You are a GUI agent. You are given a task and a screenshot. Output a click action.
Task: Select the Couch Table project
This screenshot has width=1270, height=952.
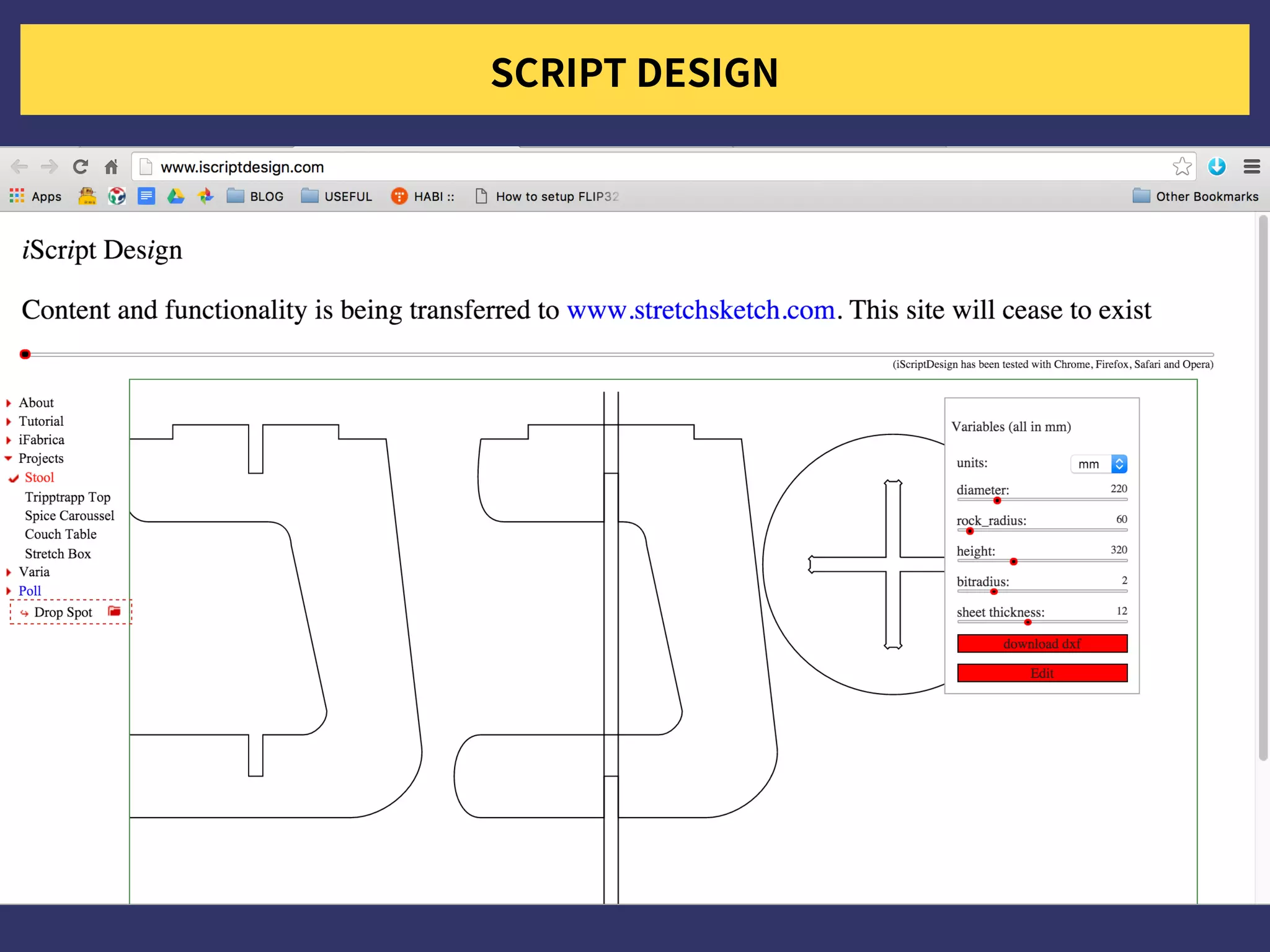(x=61, y=534)
